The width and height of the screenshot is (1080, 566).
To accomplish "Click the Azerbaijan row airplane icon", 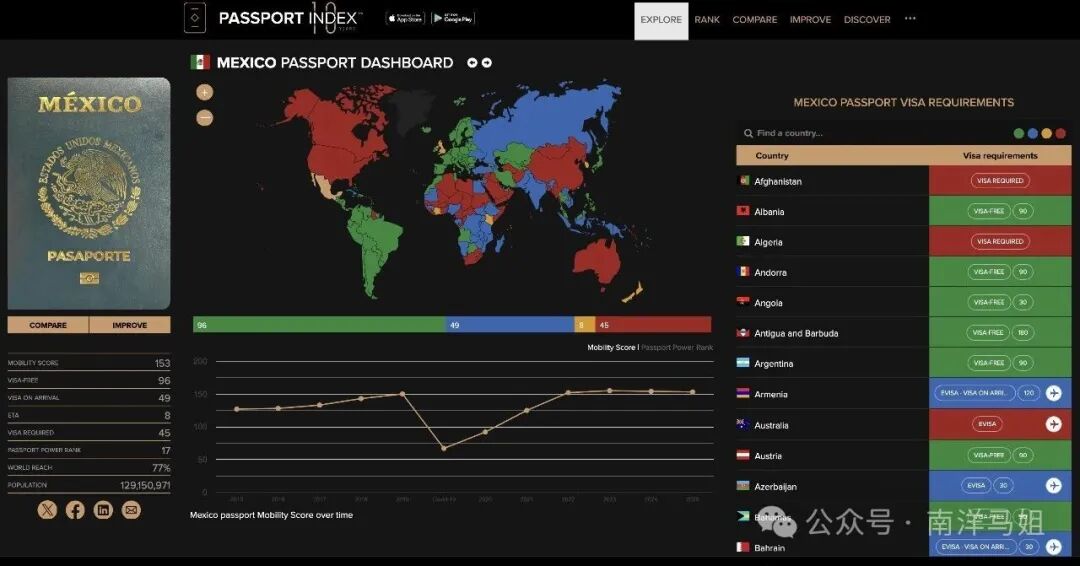I will [1054, 485].
